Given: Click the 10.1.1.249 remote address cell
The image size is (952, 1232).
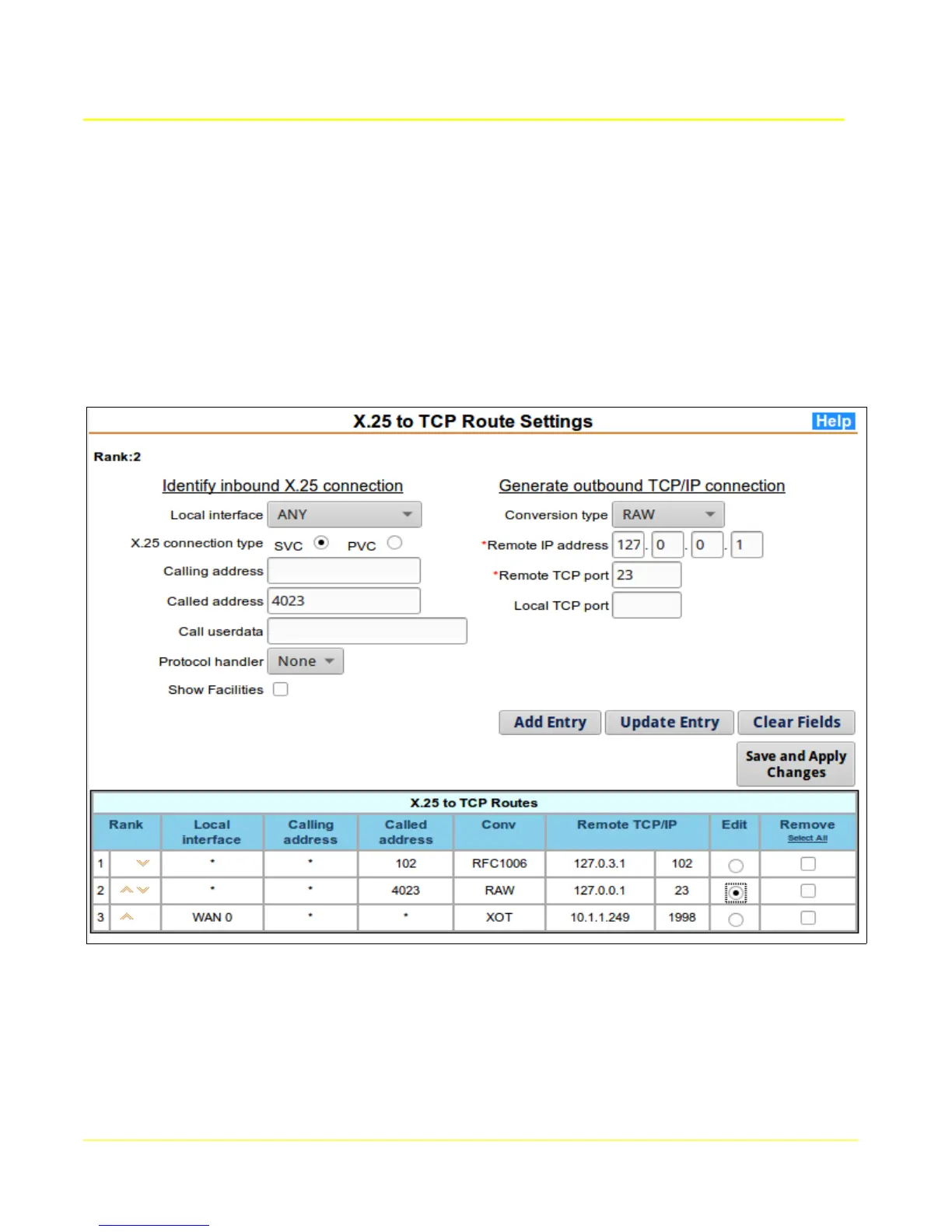Looking at the screenshot, I should point(600,917).
